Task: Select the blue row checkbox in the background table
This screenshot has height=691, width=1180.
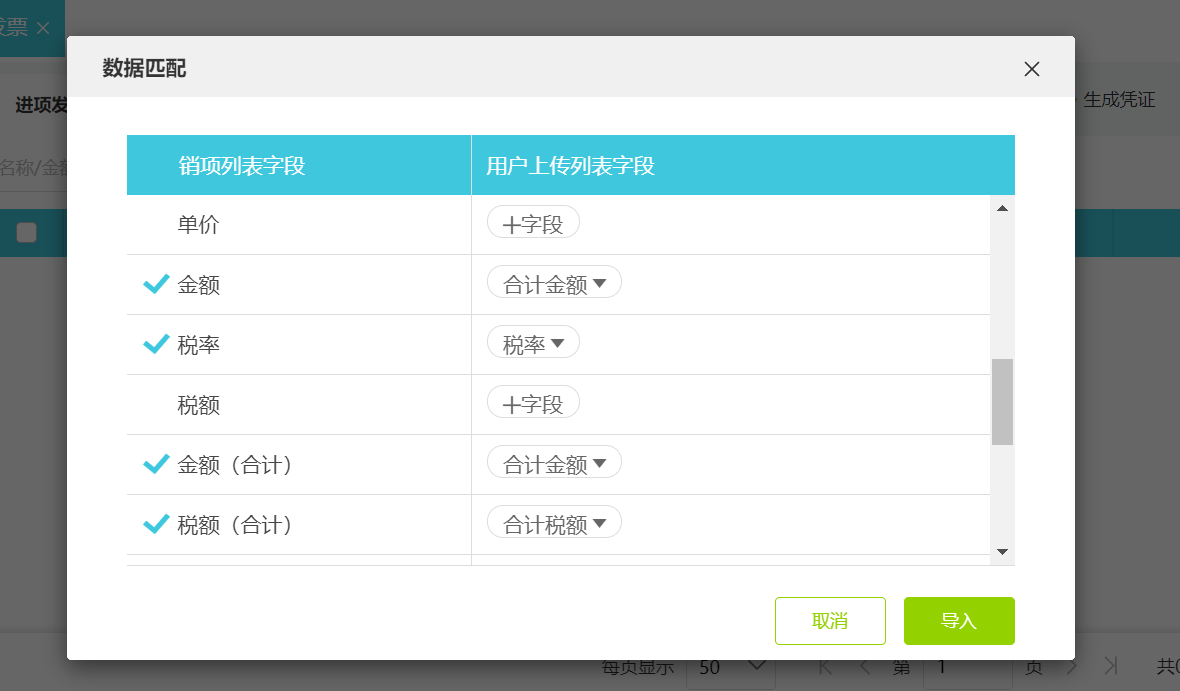Action: (27, 233)
